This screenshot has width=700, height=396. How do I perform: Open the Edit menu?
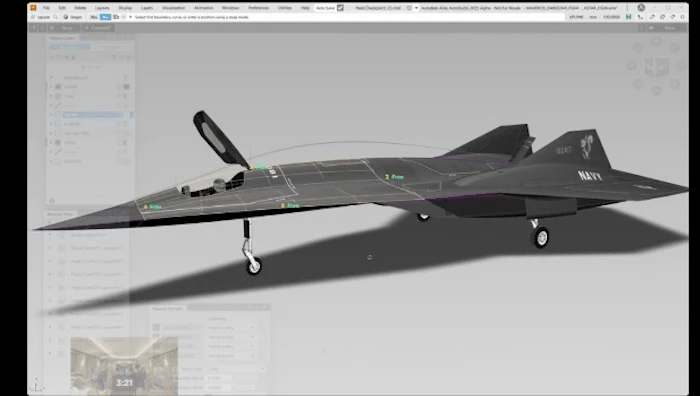(x=62, y=8)
